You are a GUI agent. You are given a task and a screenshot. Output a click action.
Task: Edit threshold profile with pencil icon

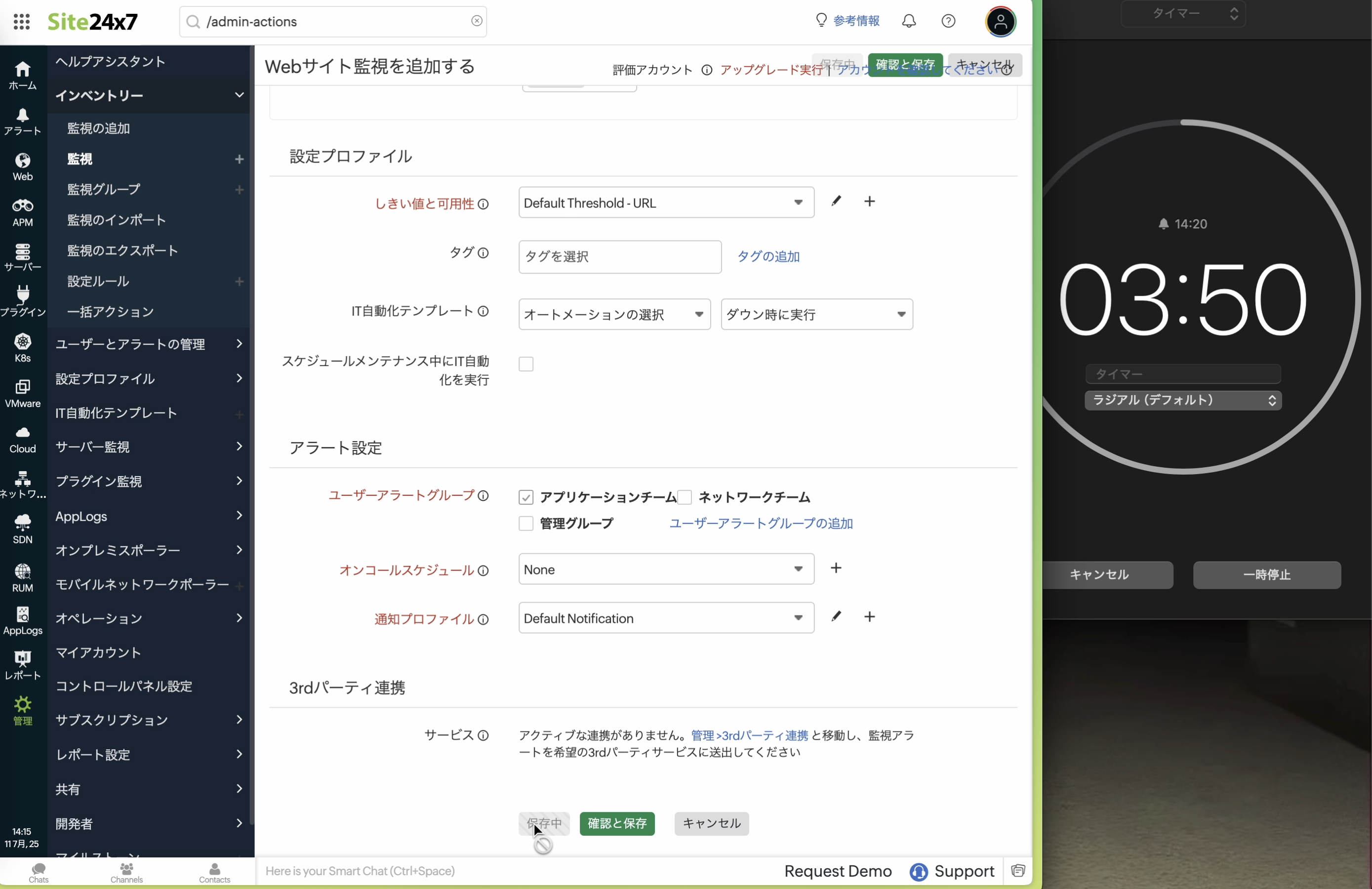point(836,201)
